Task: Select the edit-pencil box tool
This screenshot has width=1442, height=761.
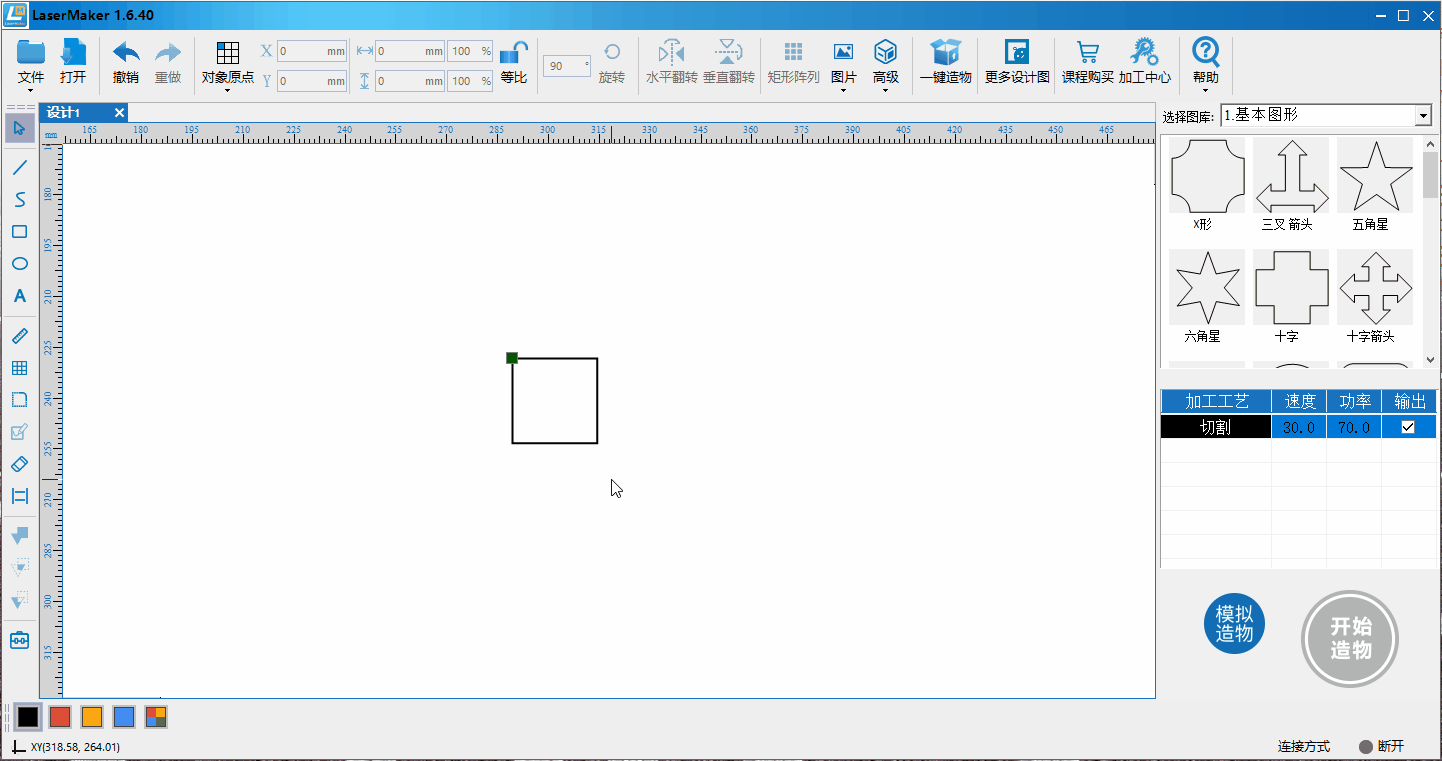Action: (x=19, y=432)
